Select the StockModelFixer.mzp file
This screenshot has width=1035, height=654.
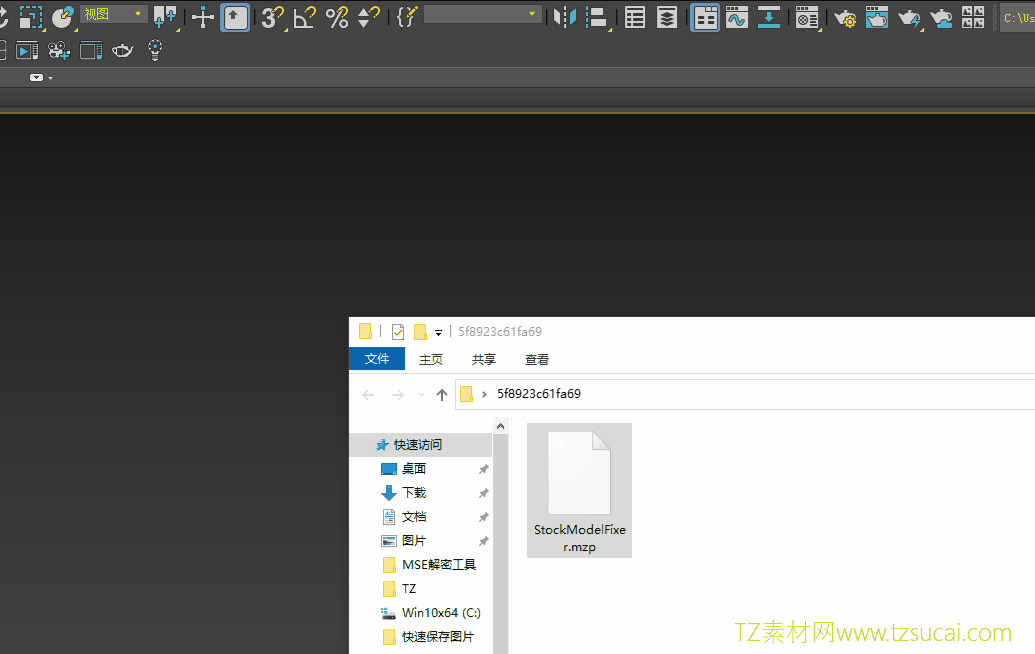click(x=580, y=490)
